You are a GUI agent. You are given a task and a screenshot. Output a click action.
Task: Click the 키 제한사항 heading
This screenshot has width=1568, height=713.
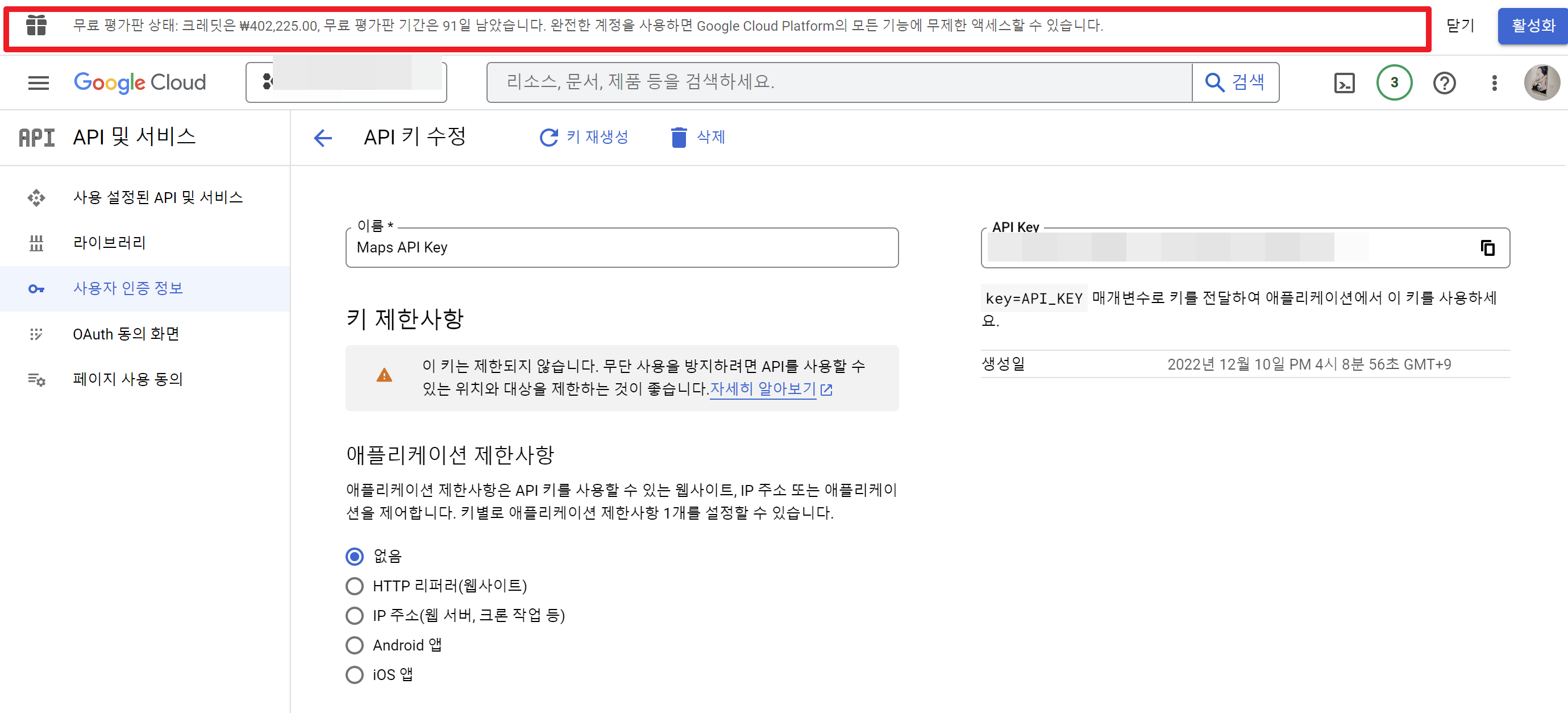(x=405, y=318)
